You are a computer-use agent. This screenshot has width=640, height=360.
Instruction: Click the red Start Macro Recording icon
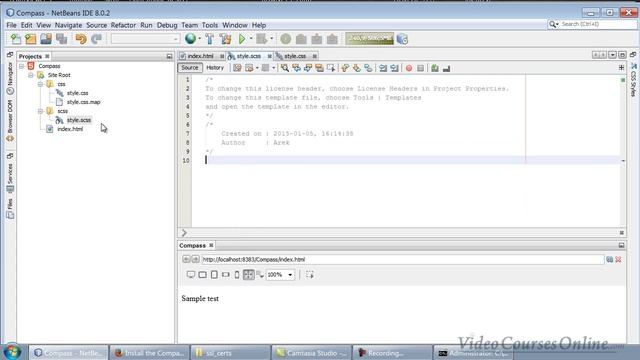point(409,68)
